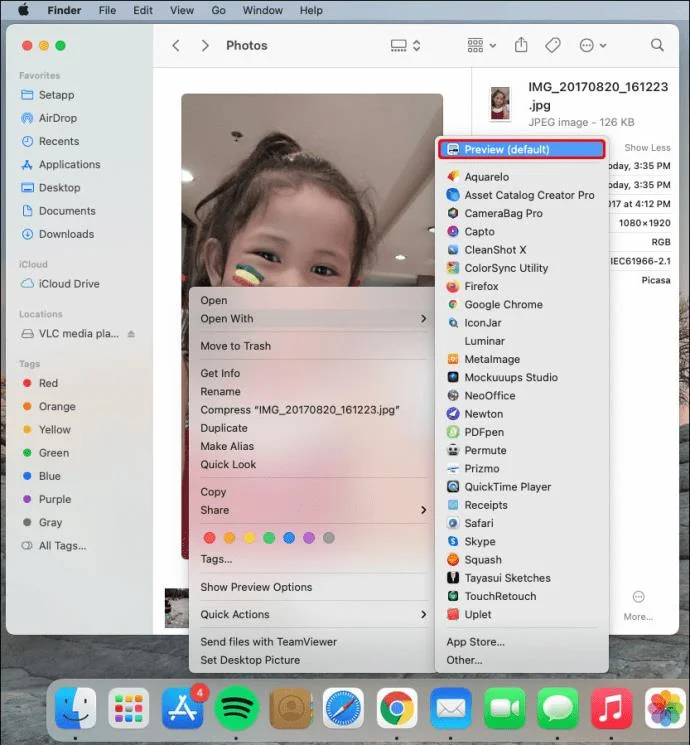
Task: Open Safari from the Dock
Action: tap(343, 708)
